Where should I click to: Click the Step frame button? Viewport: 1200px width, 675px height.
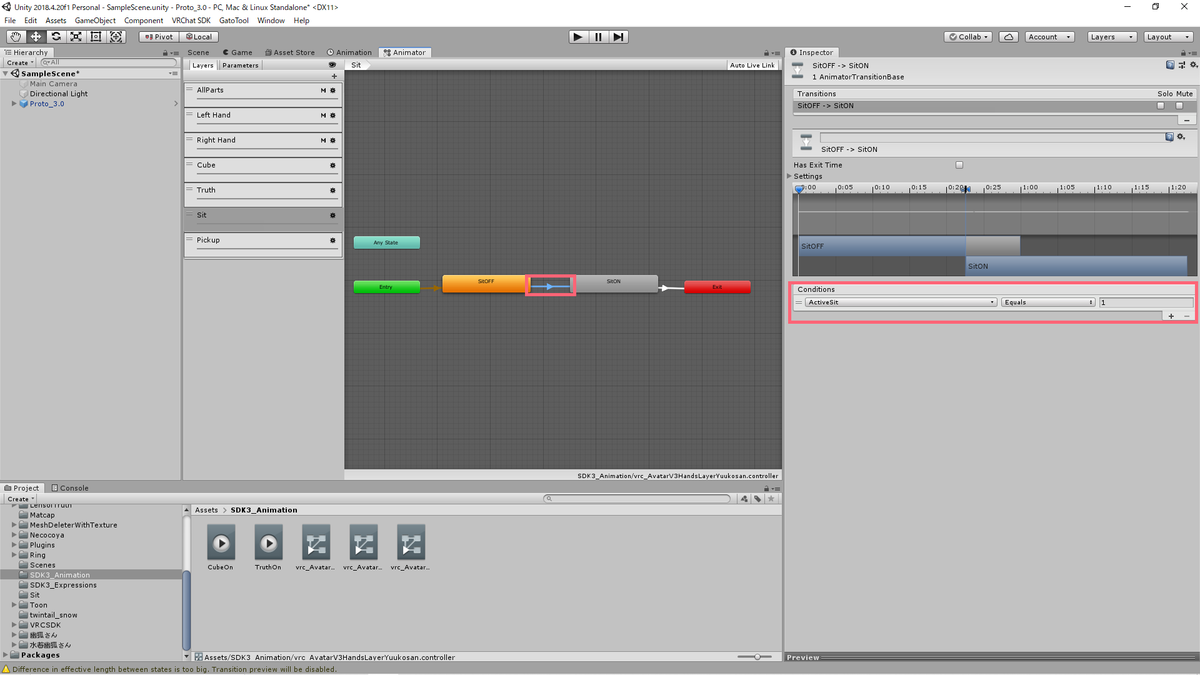619,36
